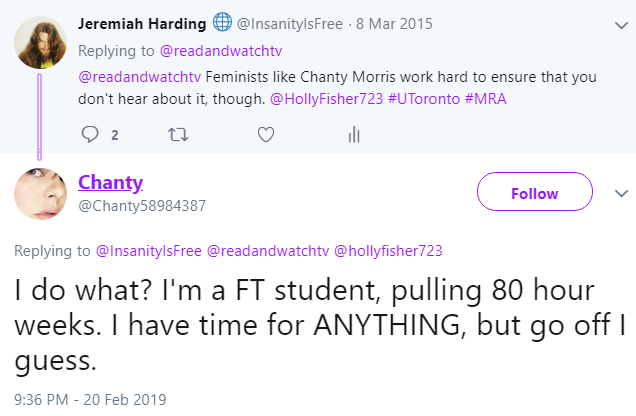Retweet Jeremiah Harding's tweet
Viewport: 636px width, 416px height.
click(178, 135)
